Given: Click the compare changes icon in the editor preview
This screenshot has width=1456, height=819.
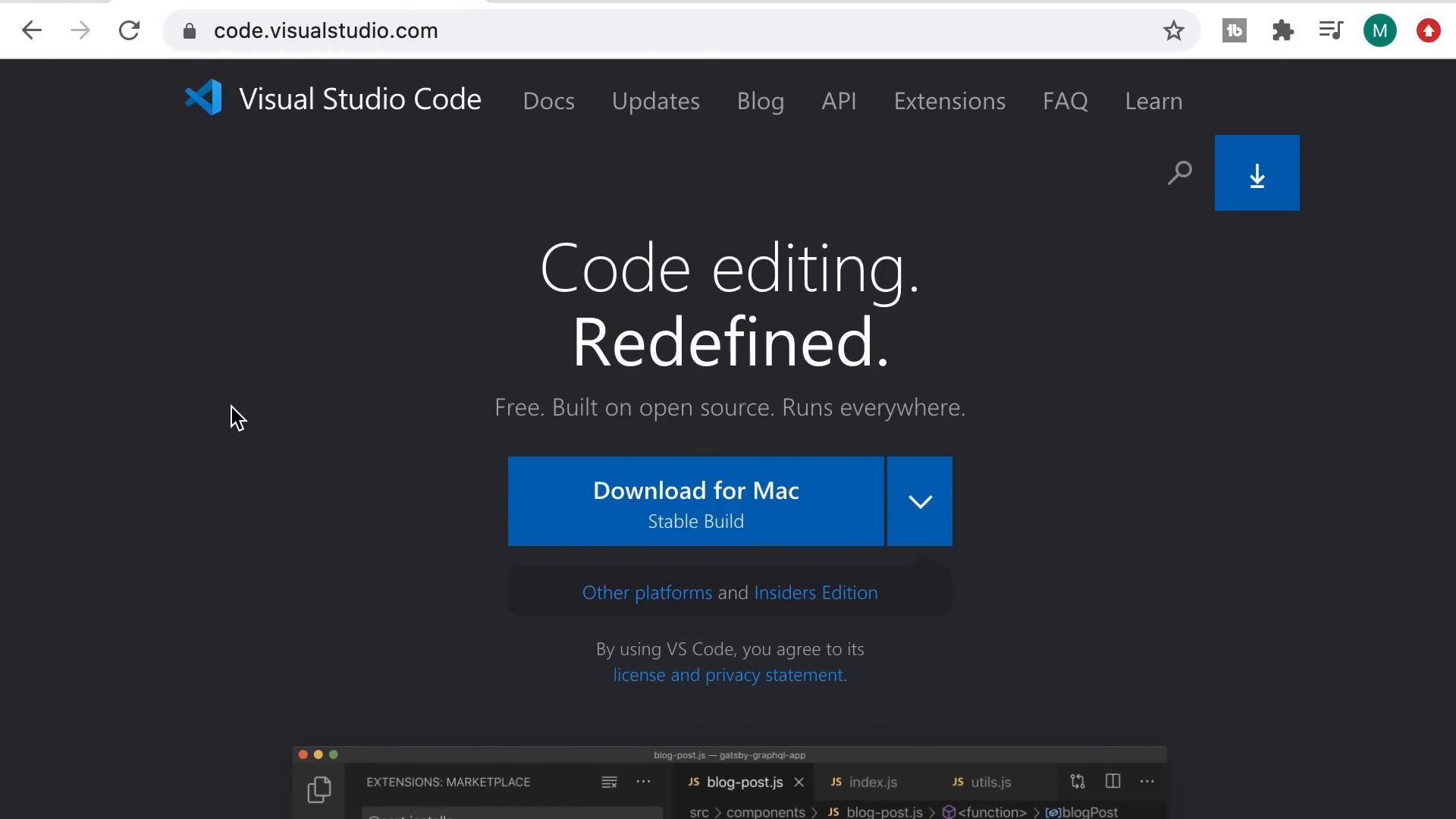Looking at the screenshot, I should point(1078,781).
